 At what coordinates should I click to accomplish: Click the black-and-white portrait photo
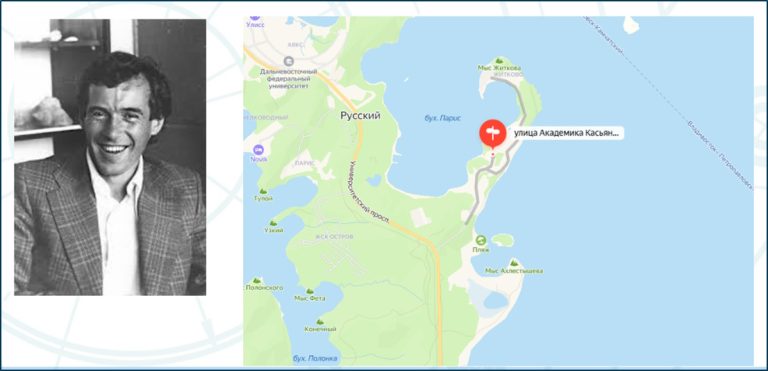110,157
